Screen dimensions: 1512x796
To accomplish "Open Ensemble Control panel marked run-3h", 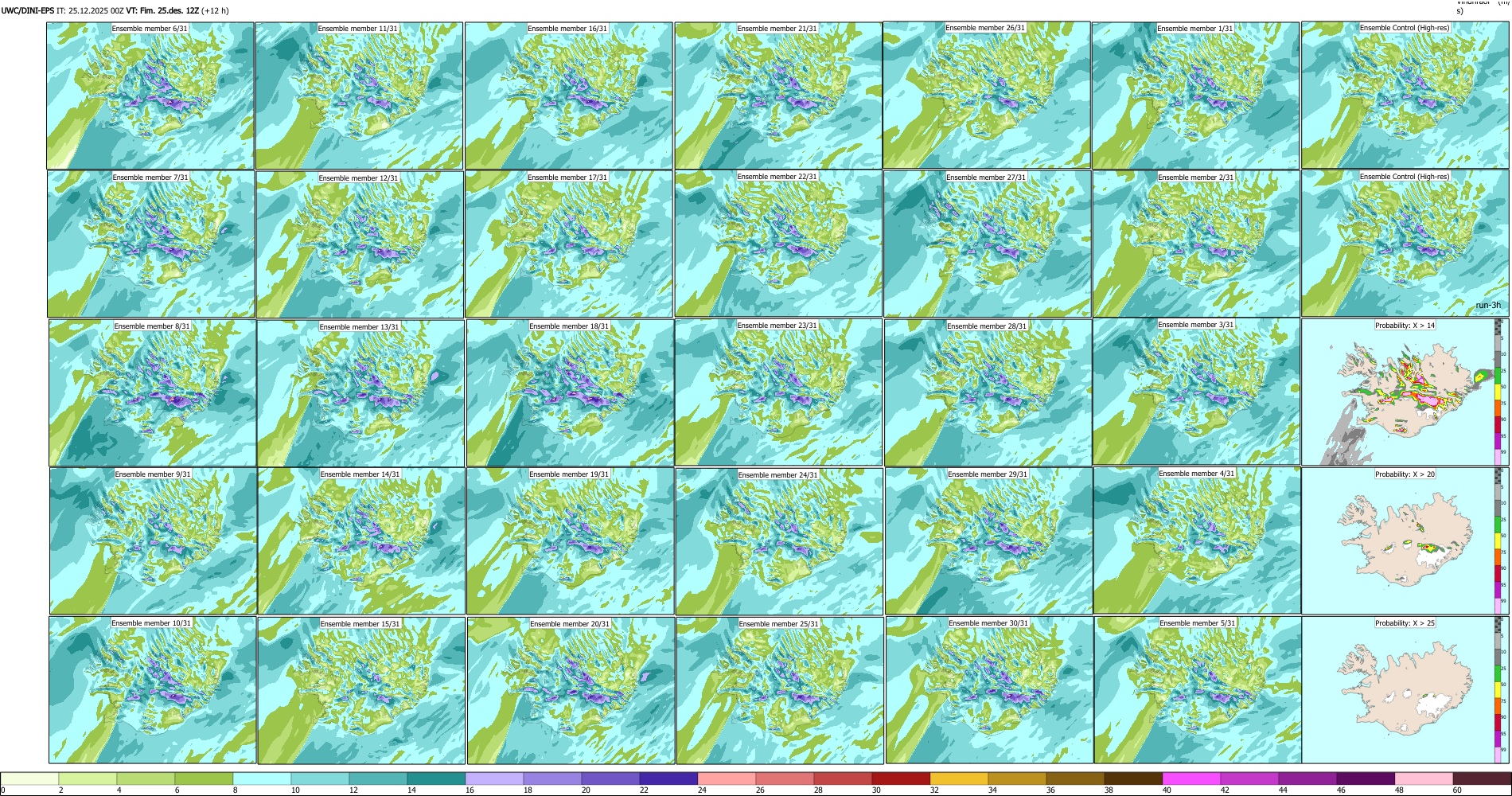I will coord(1405,244).
